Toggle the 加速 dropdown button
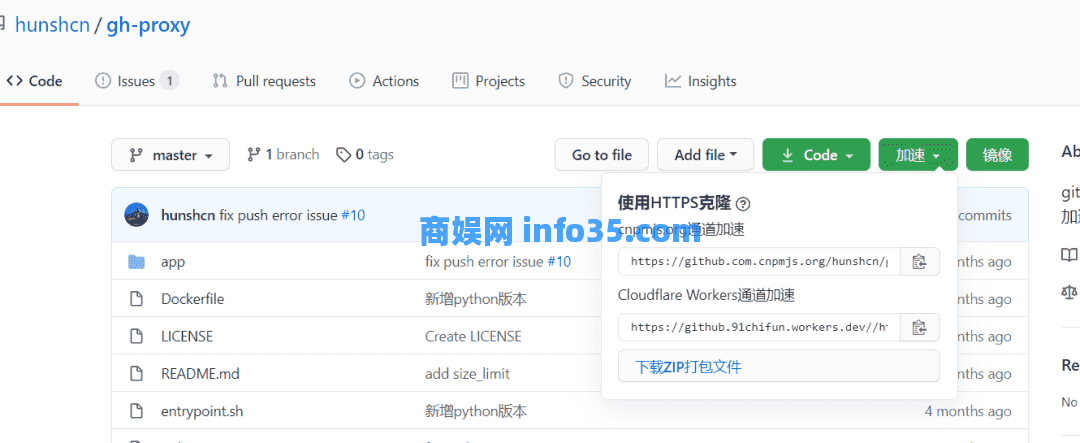This screenshot has width=1080, height=443. pyautogui.click(x=918, y=155)
